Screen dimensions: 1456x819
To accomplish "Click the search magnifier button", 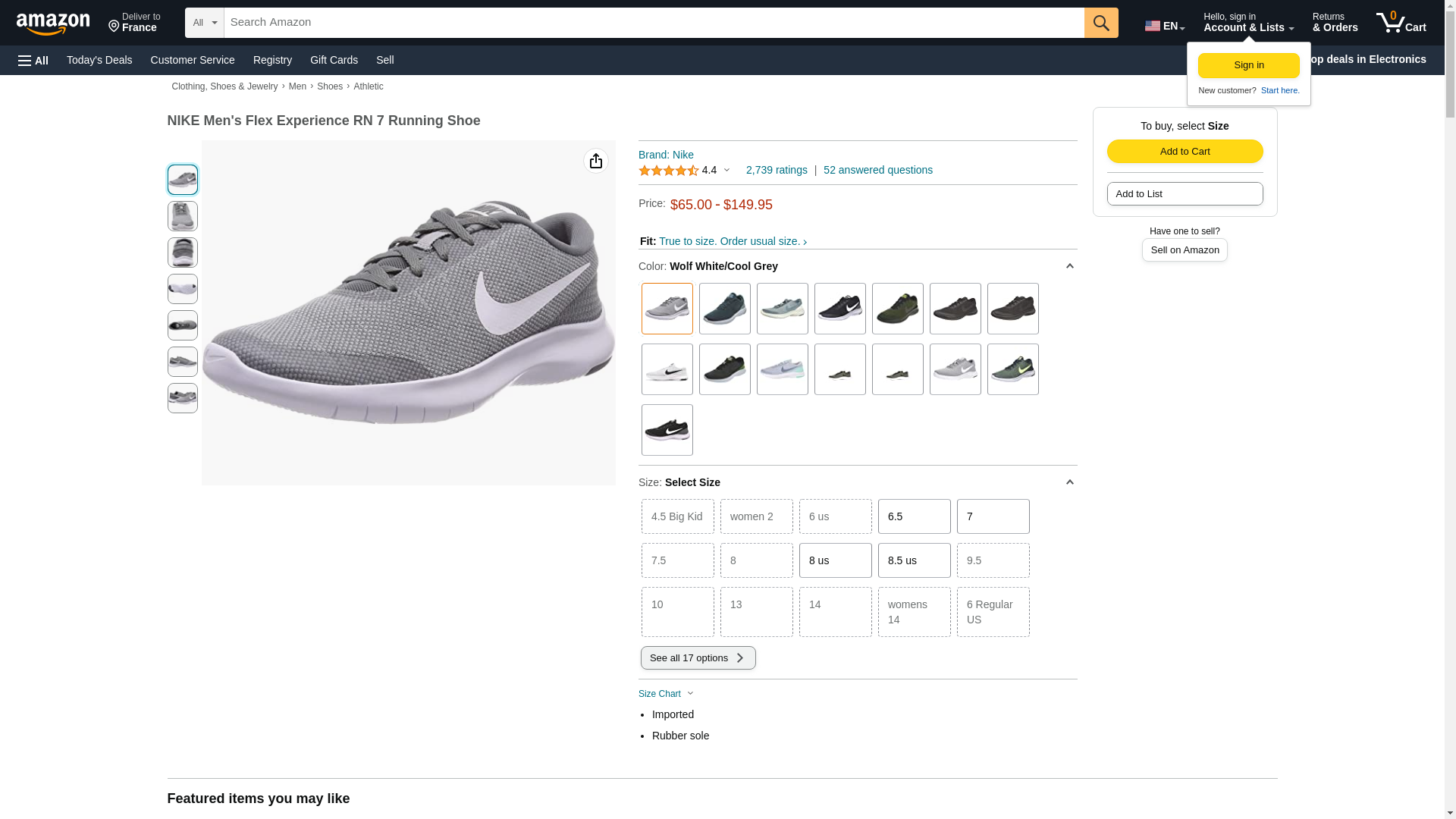I will click(1100, 23).
